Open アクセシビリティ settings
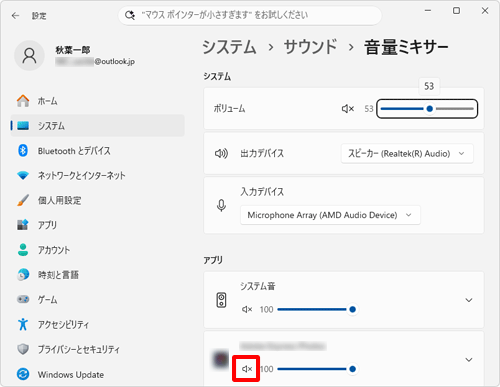 (98, 324)
